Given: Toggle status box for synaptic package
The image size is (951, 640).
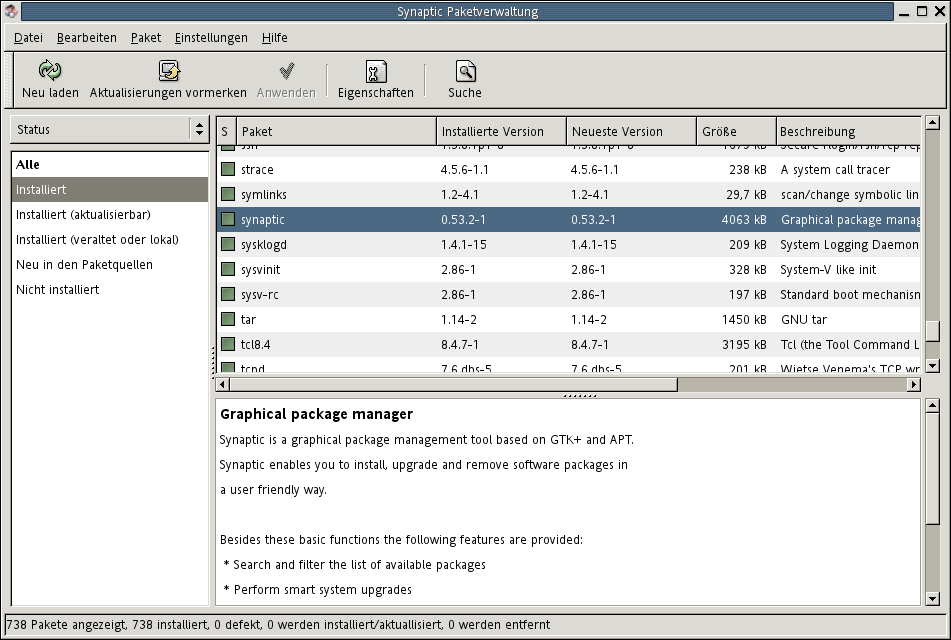Looking at the screenshot, I should coord(228,219).
